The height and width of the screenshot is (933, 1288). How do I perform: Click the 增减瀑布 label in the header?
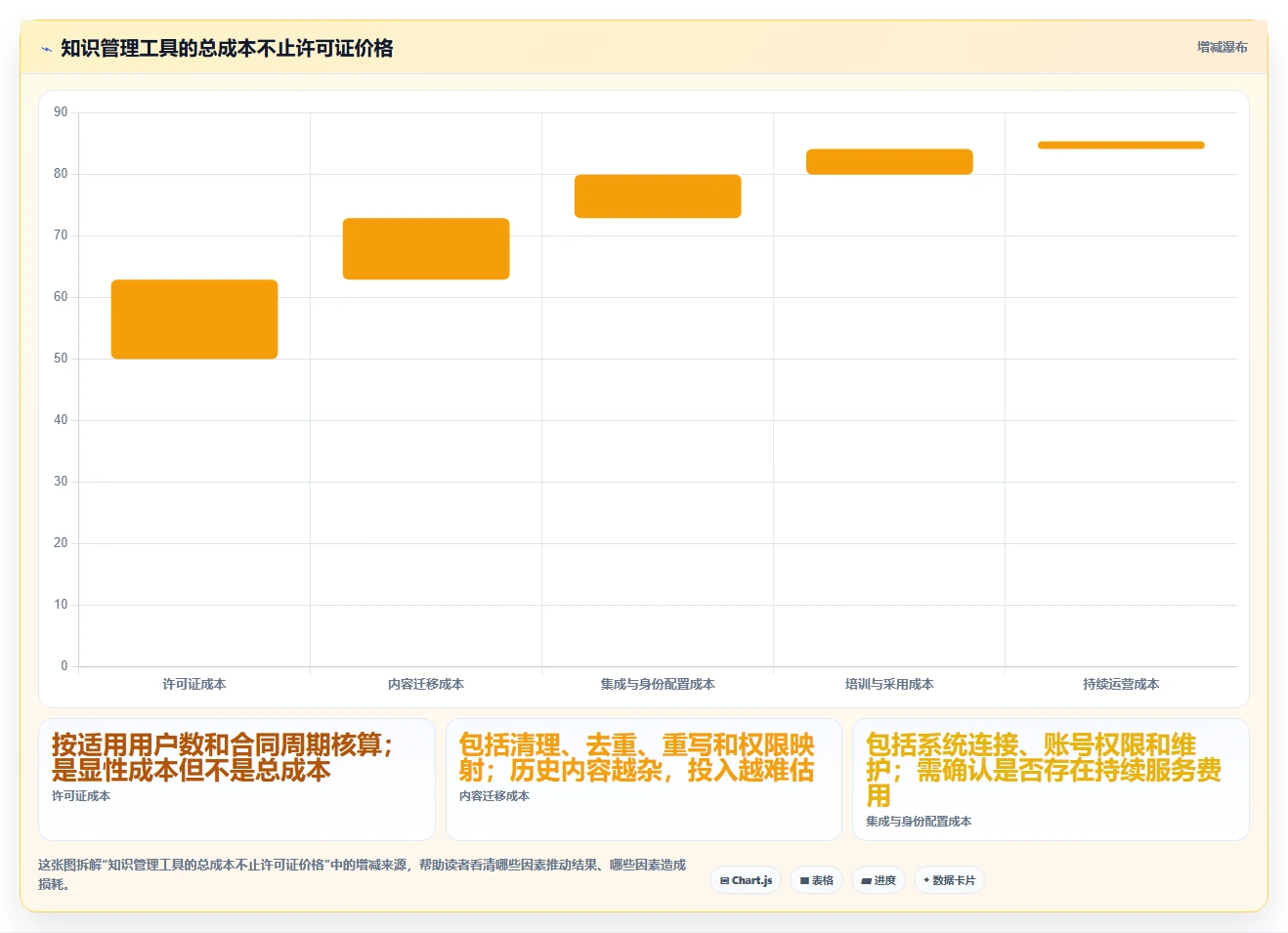(1222, 47)
